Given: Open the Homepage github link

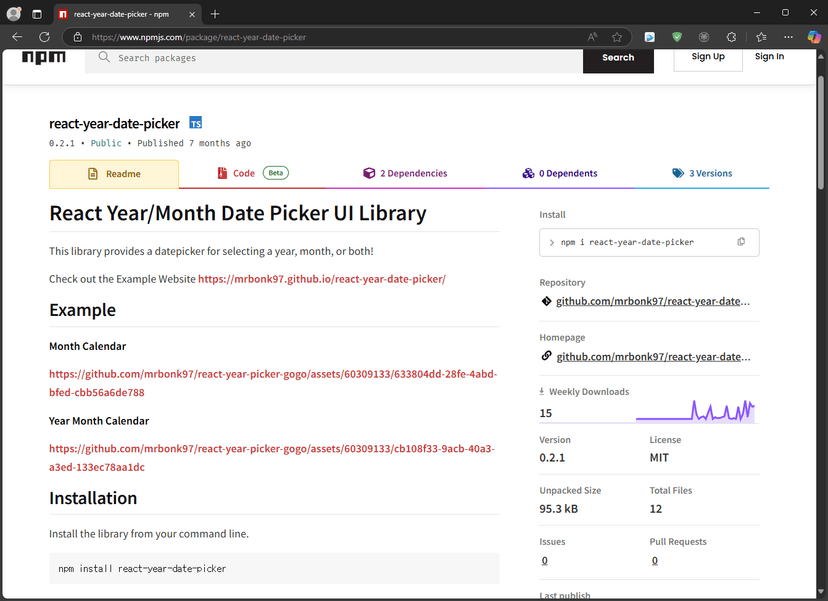Looking at the screenshot, I should [x=653, y=356].
